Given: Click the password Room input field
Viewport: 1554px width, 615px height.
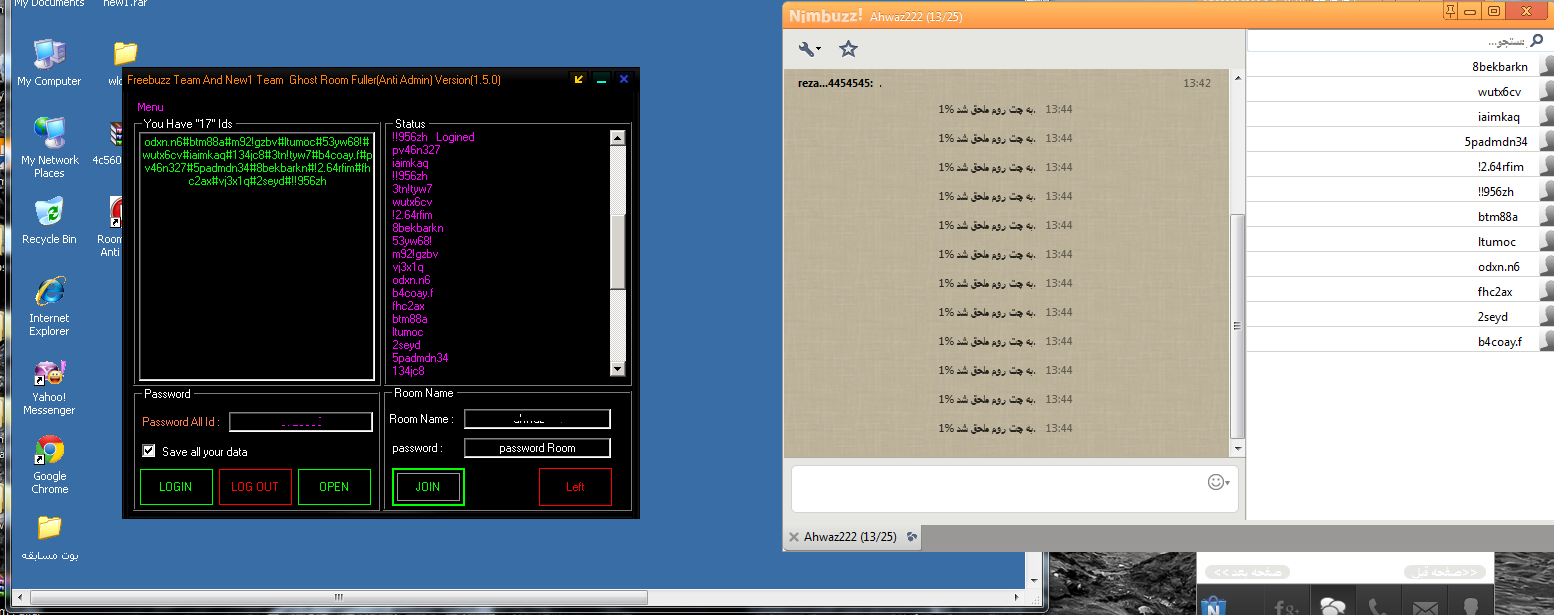Looking at the screenshot, I should (537, 448).
